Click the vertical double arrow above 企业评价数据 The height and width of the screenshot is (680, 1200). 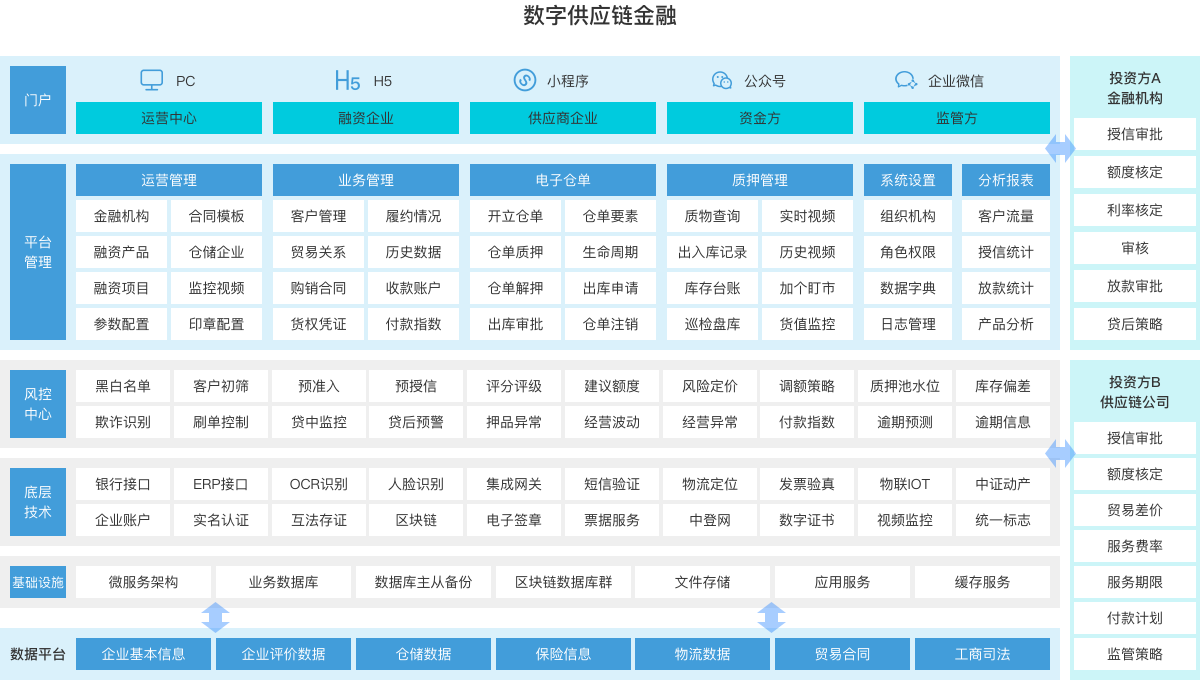(x=216, y=617)
